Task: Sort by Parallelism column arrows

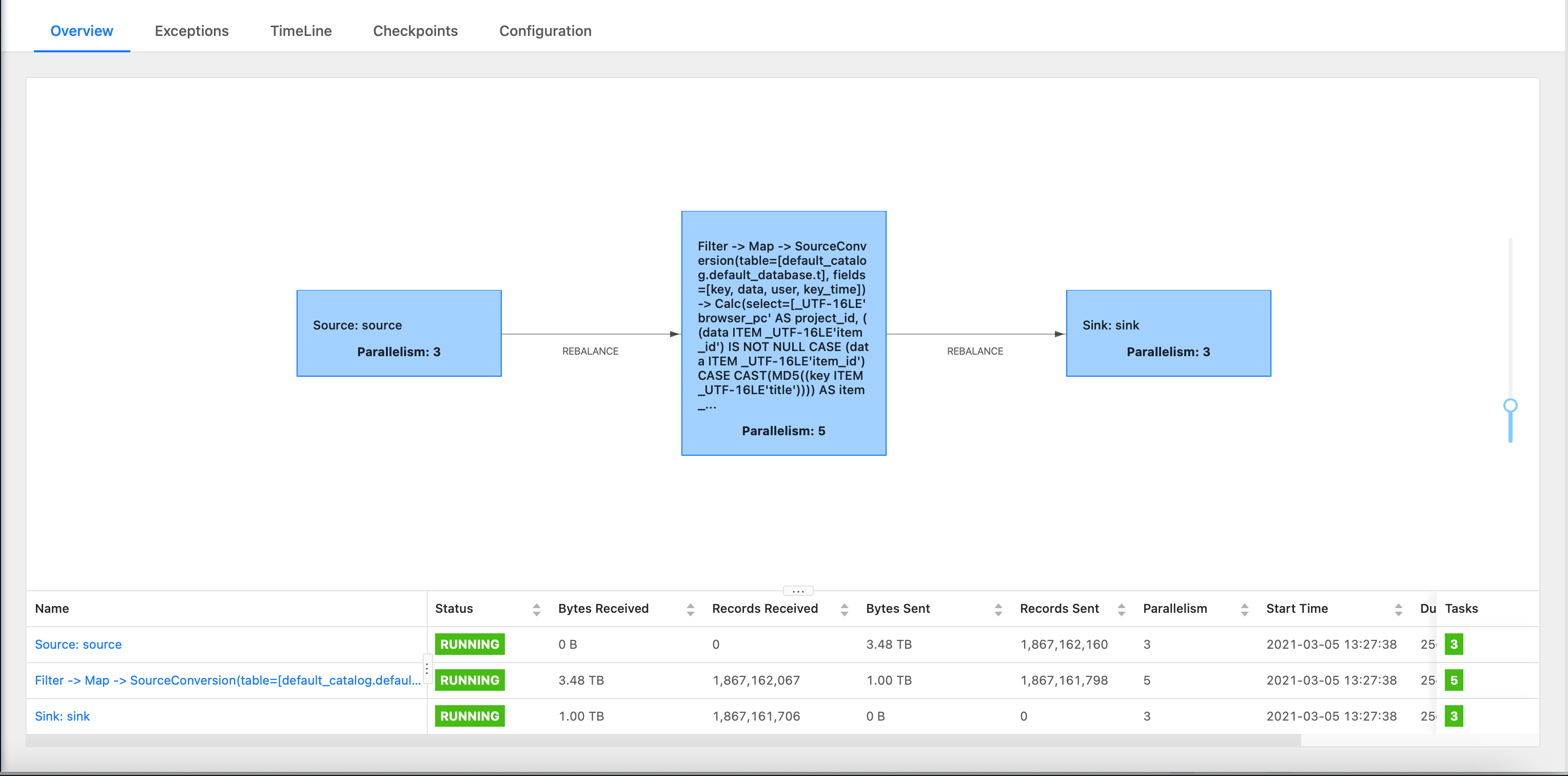Action: pyautogui.click(x=1244, y=609)
